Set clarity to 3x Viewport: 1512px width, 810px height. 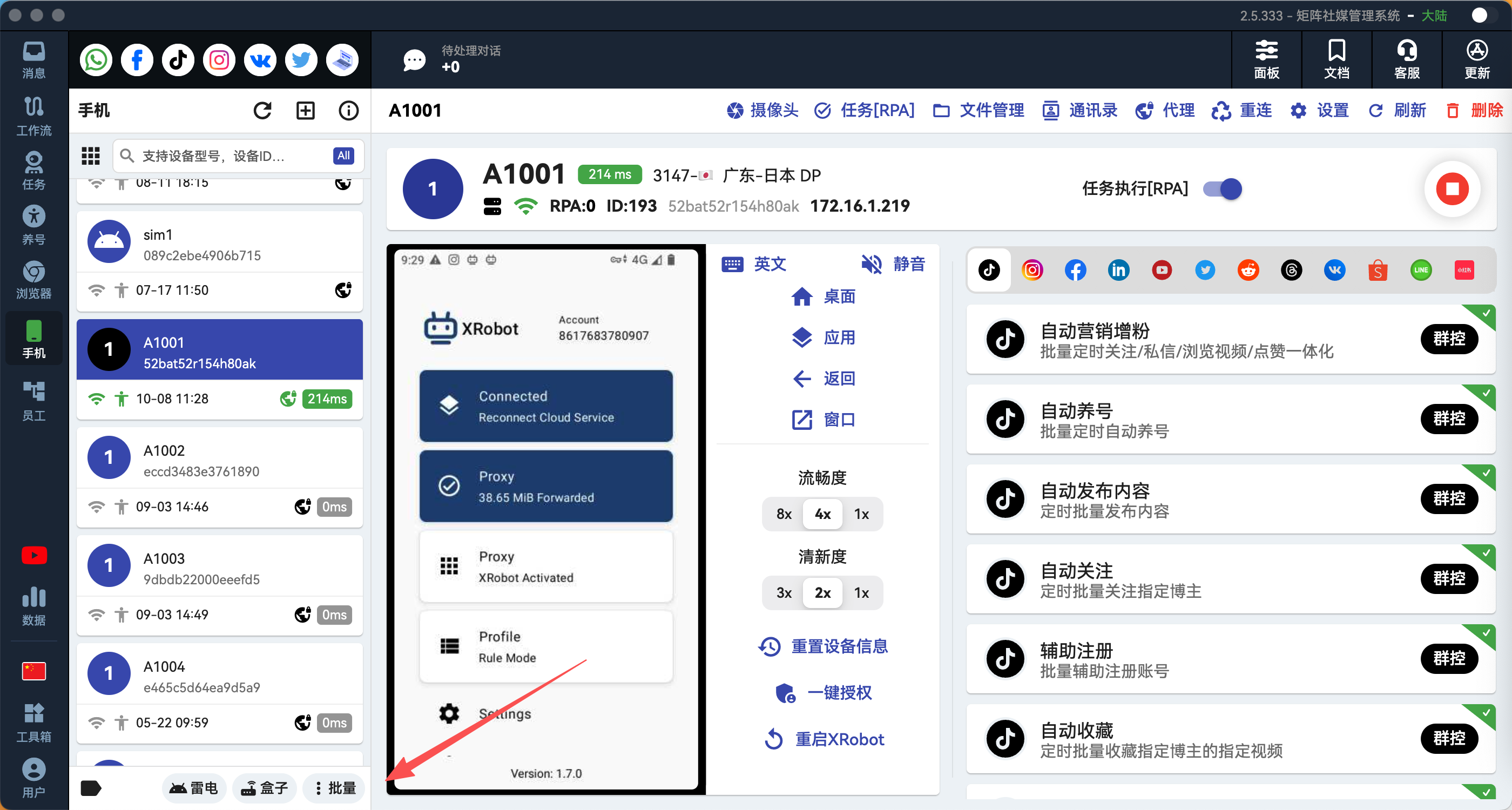click(x=784, y=593)
